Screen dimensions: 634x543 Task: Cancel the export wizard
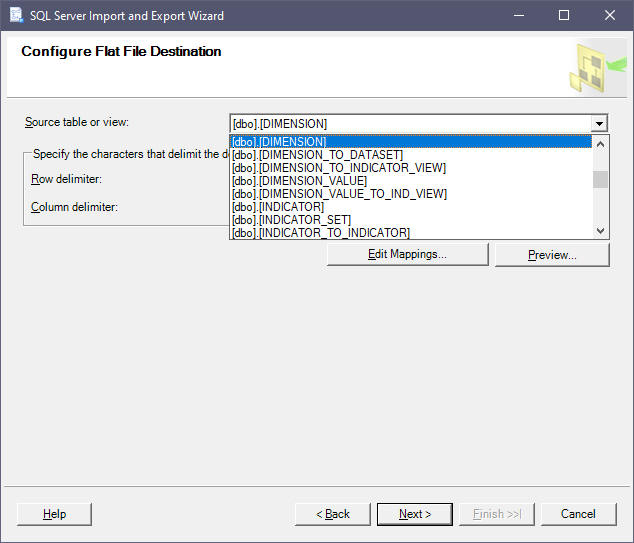[x=578, y=514]
